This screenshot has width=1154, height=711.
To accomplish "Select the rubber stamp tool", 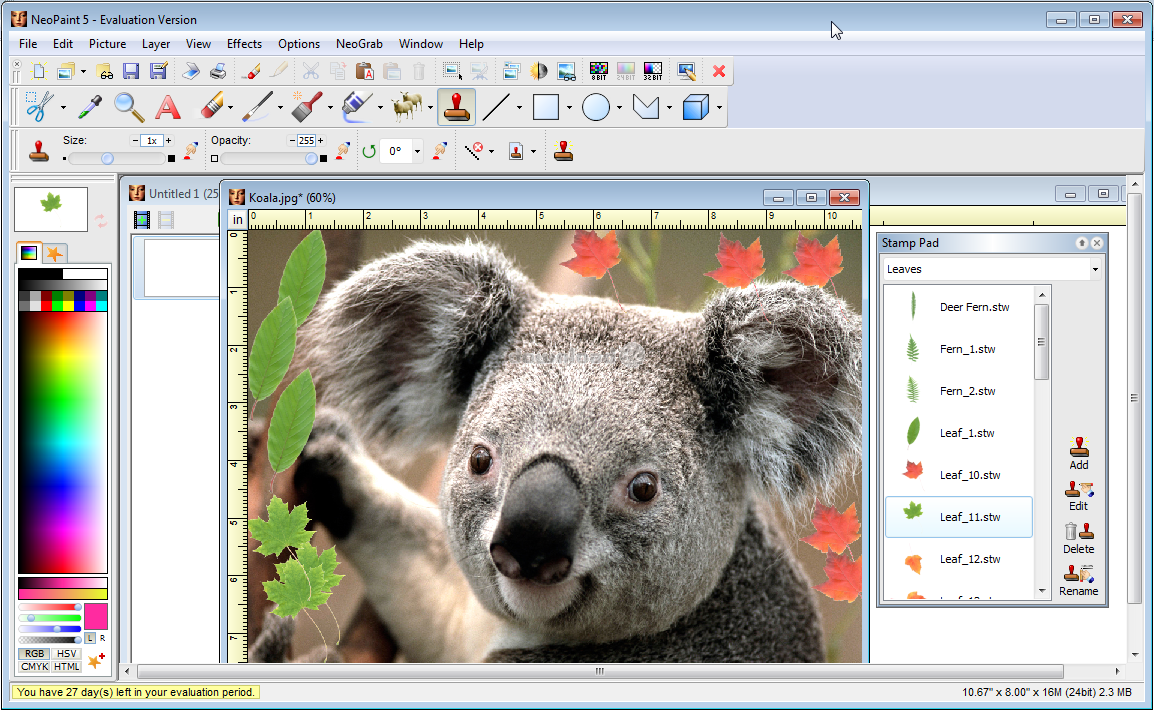I will (456, 107).
